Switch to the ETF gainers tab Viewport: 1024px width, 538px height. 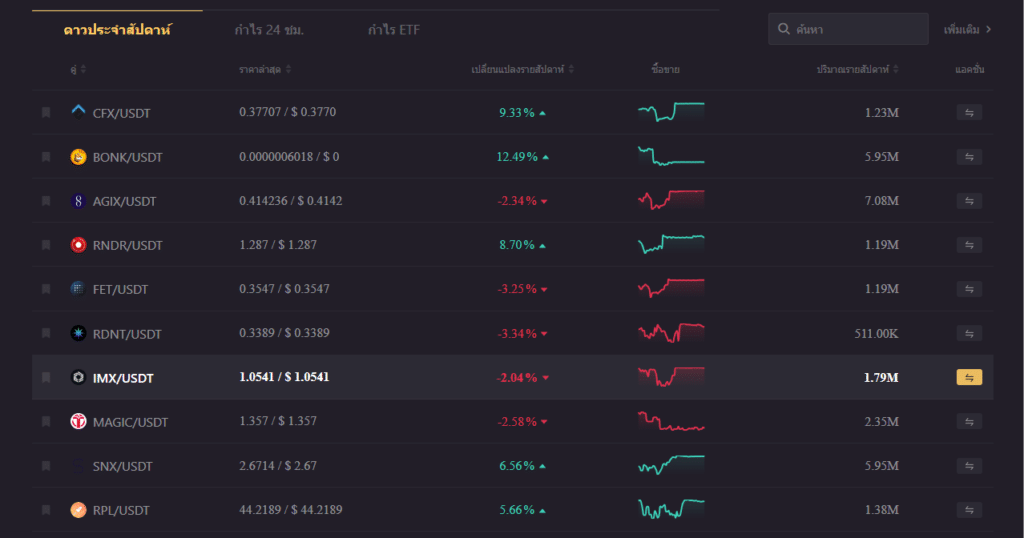point(394,30)
